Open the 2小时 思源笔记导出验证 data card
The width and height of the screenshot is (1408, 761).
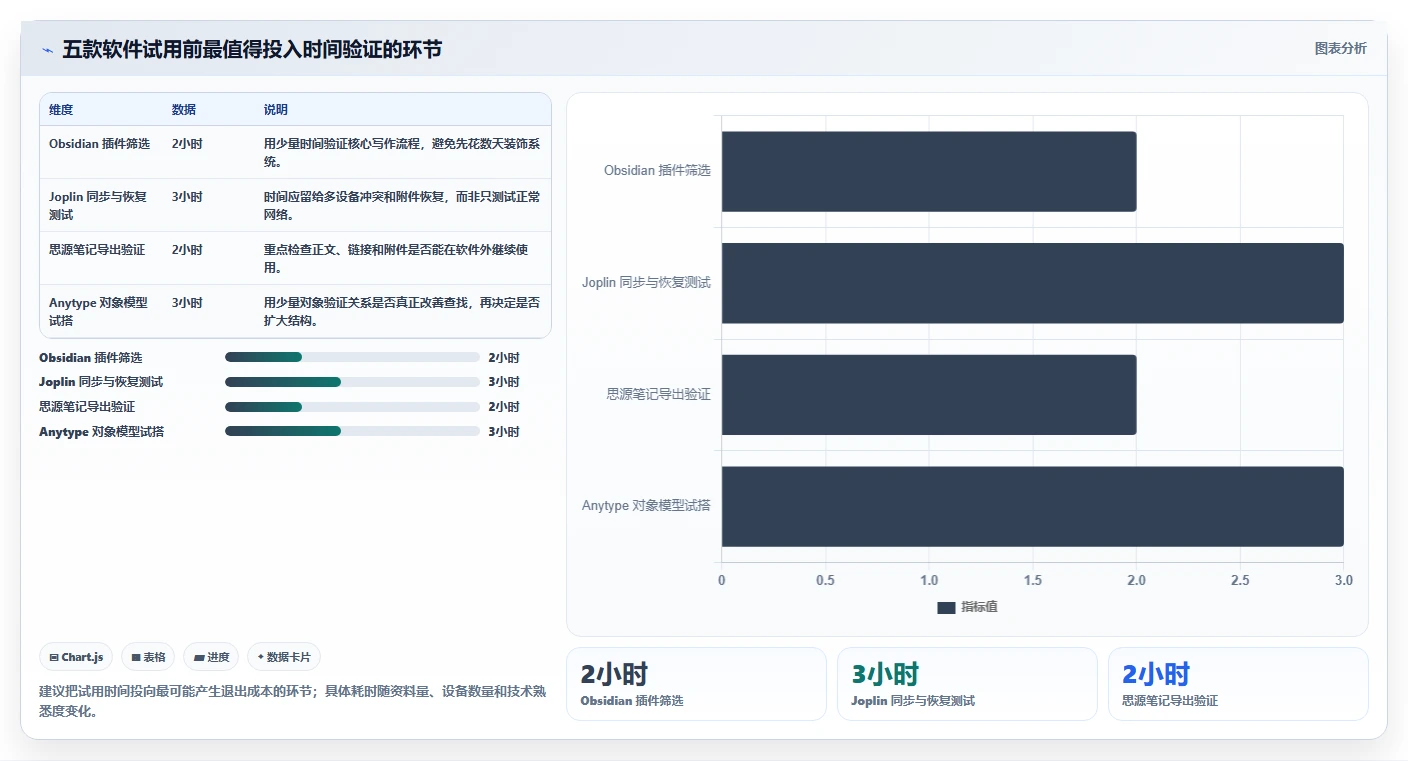click(1238, 684)
